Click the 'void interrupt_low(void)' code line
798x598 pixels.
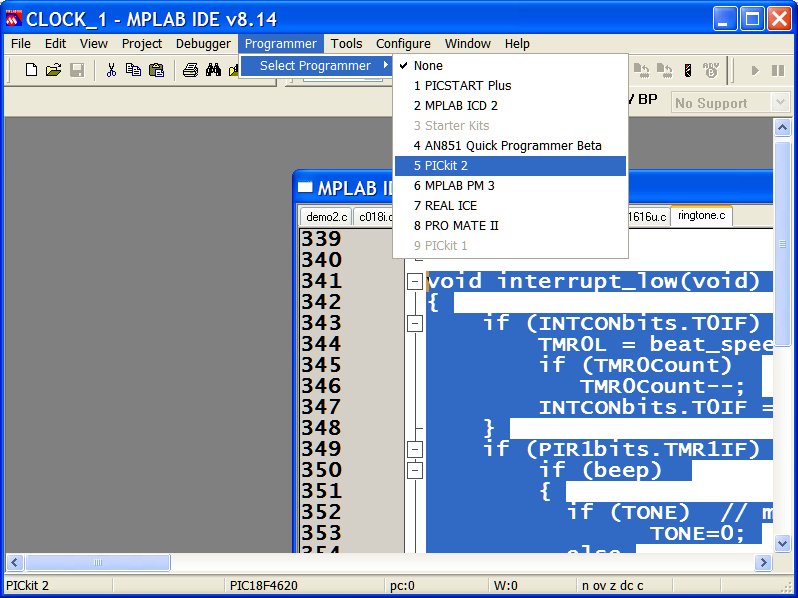click(593, 281)
